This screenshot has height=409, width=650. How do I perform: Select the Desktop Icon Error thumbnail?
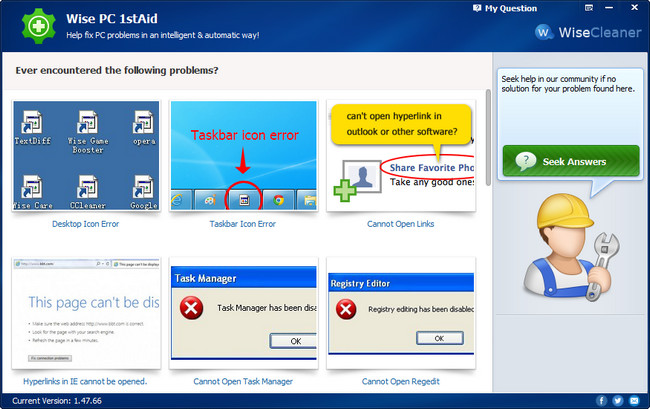(86, 155)
